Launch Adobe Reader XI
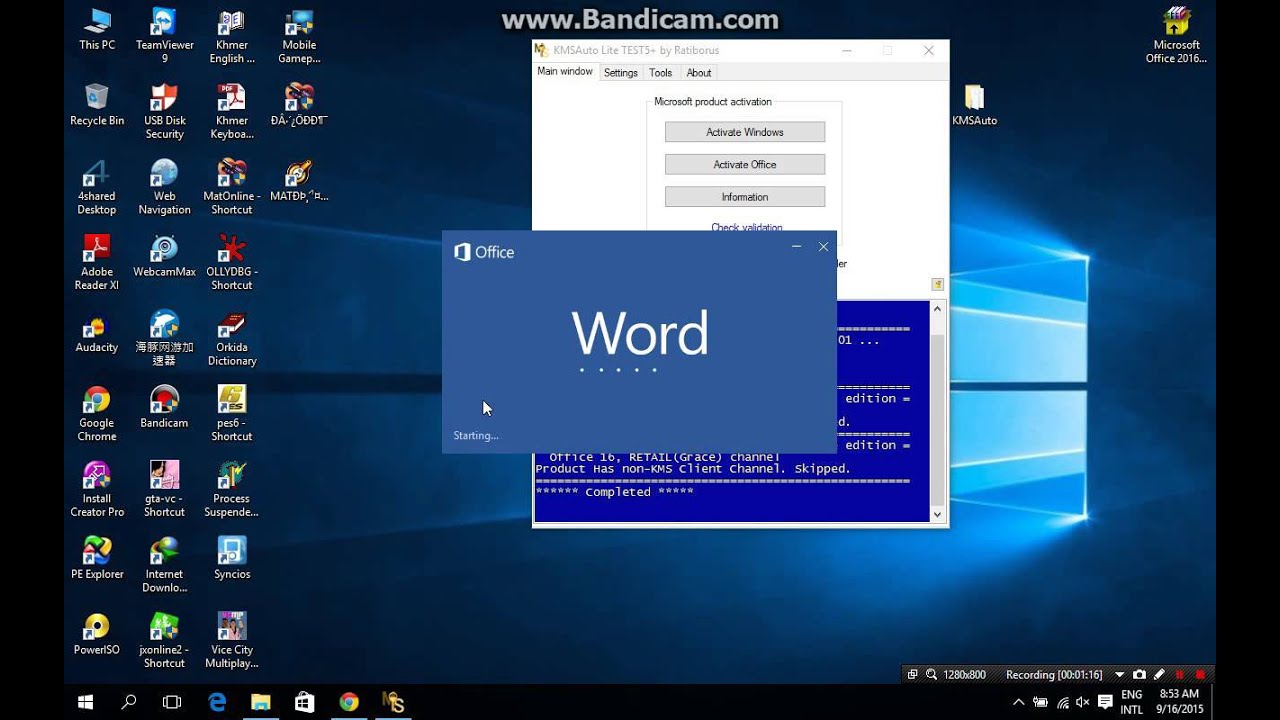1280x720 pixels. click(97, 263)
